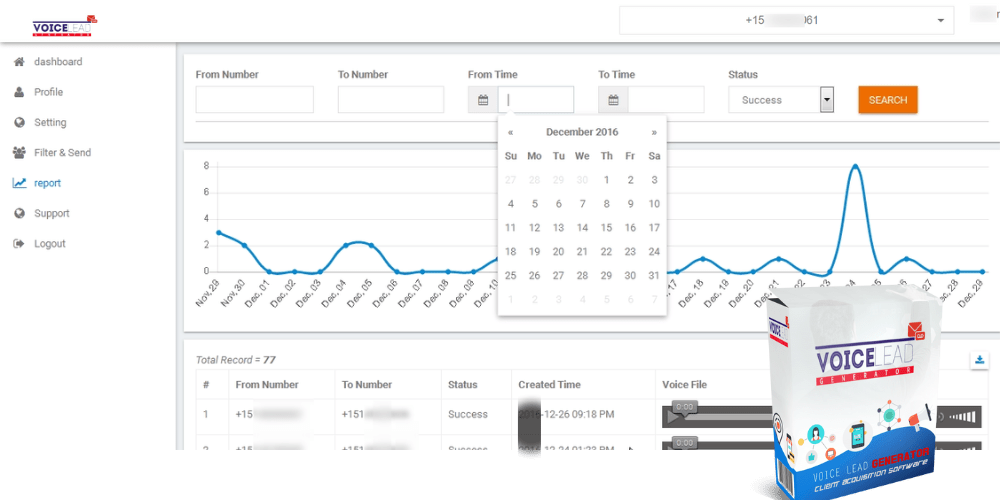Click the To Number column header
The height and width of the screenshot is (500, 1000).
[x=367, y=385]
